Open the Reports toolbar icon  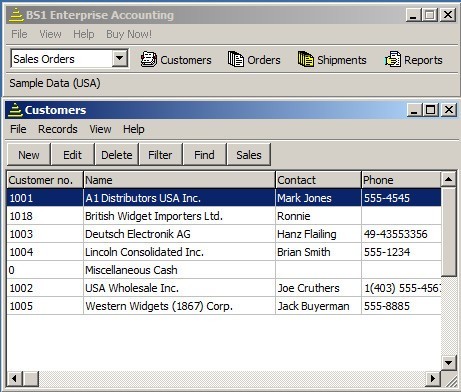[413, 60]
